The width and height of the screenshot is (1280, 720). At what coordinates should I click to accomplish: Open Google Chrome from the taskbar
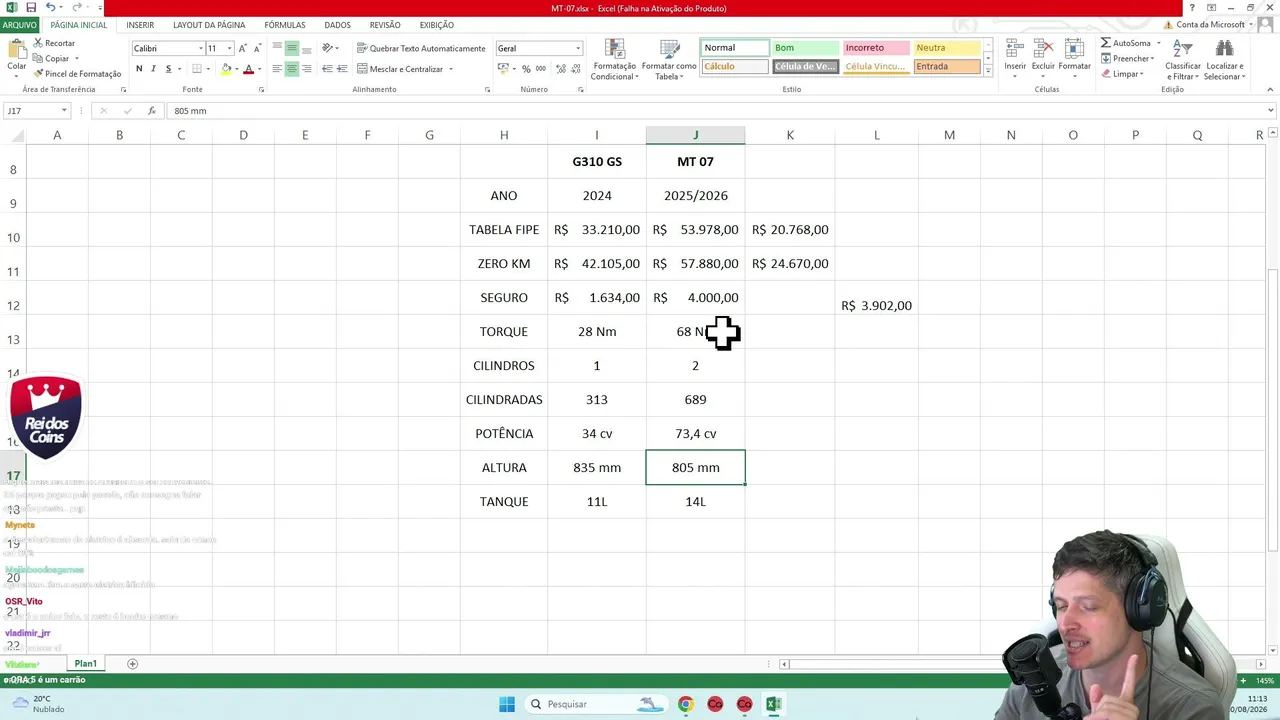pos(685,704)
